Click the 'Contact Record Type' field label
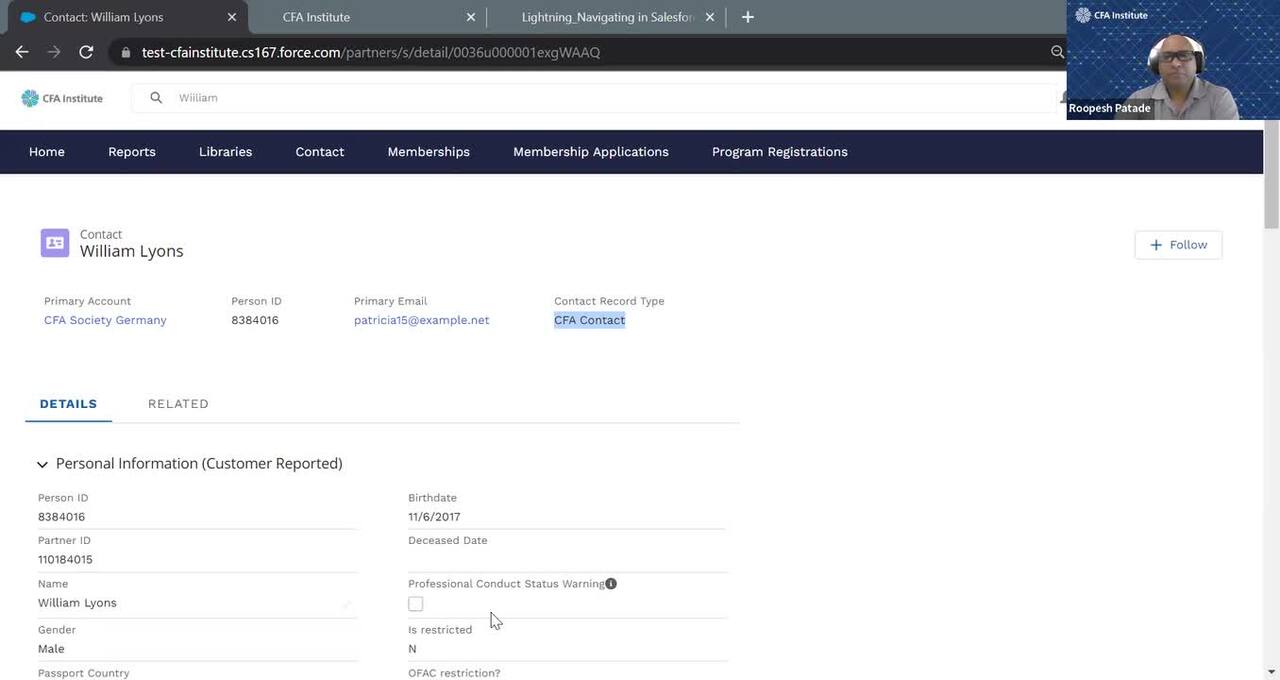This screenshot has width=1280, height=680. (x=609, y=301)
